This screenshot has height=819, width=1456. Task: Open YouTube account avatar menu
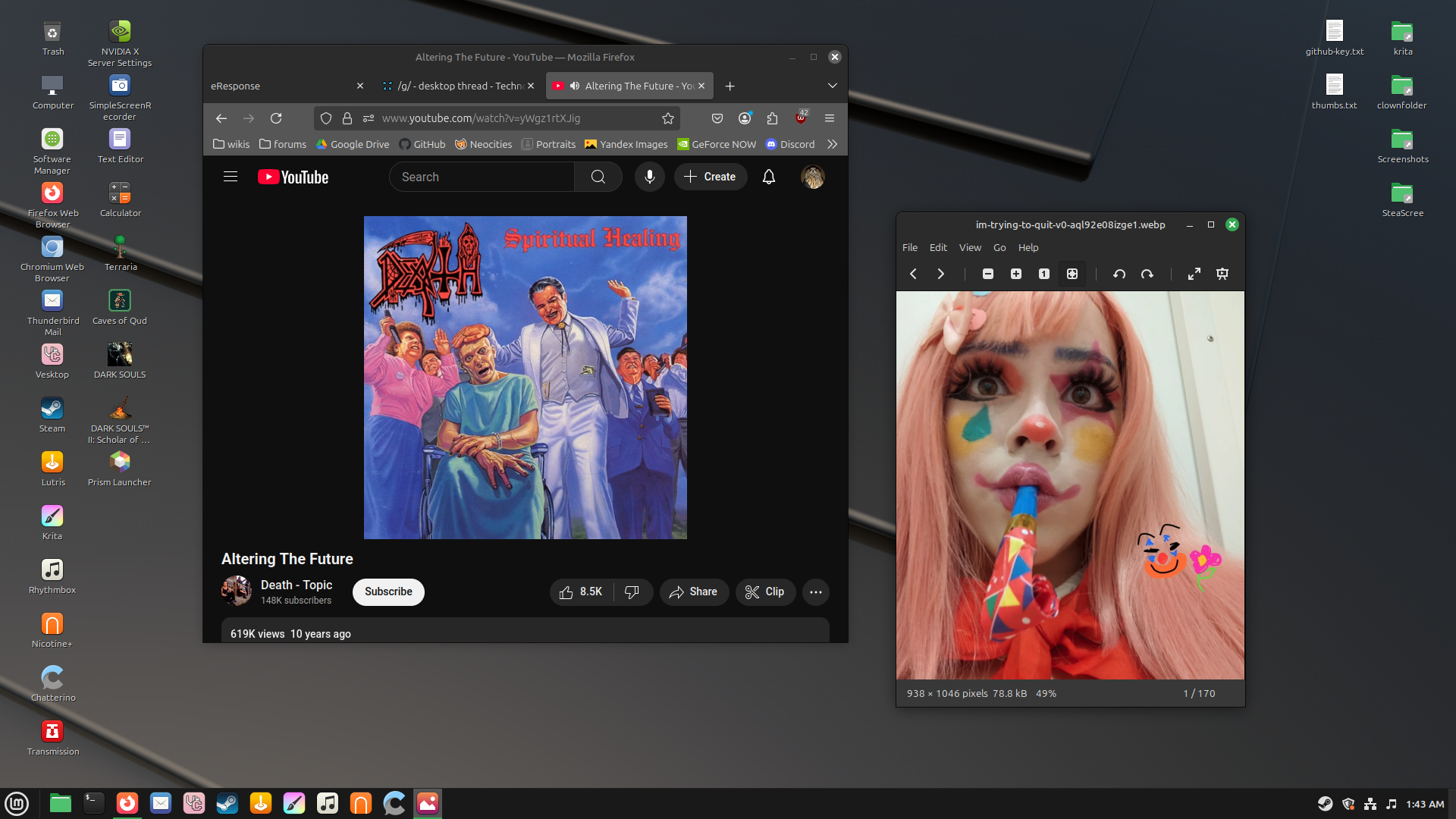click(x=813, y=177)
